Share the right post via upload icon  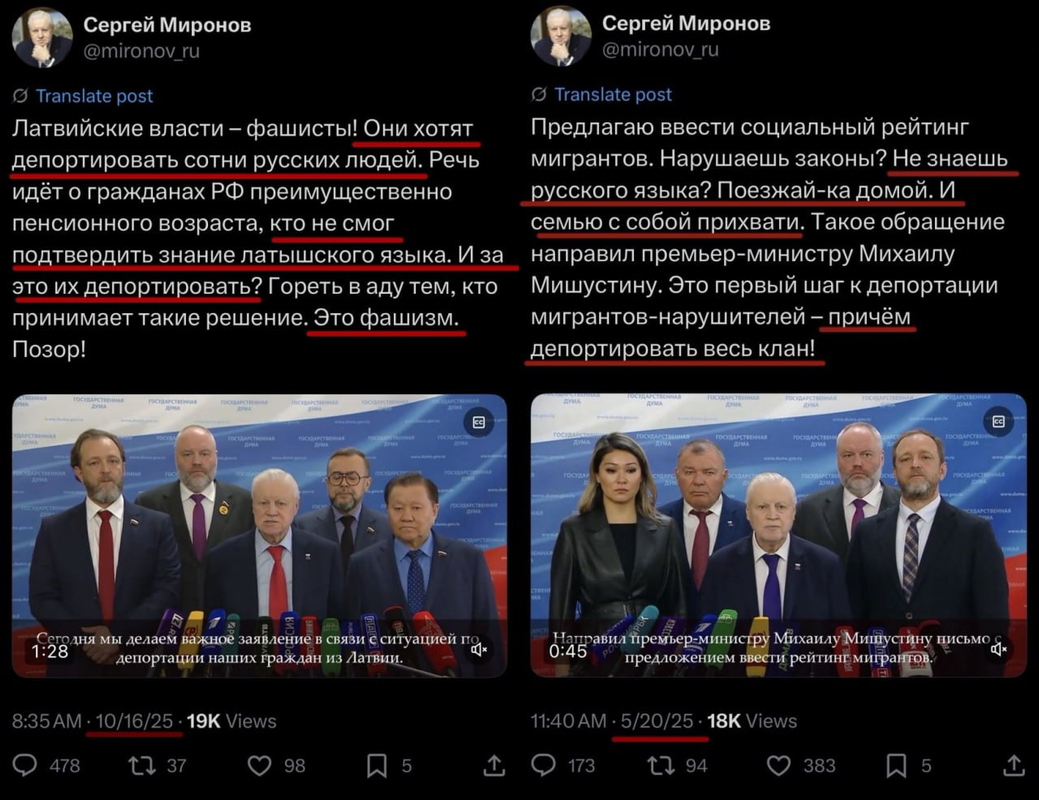coord(1013,766)
